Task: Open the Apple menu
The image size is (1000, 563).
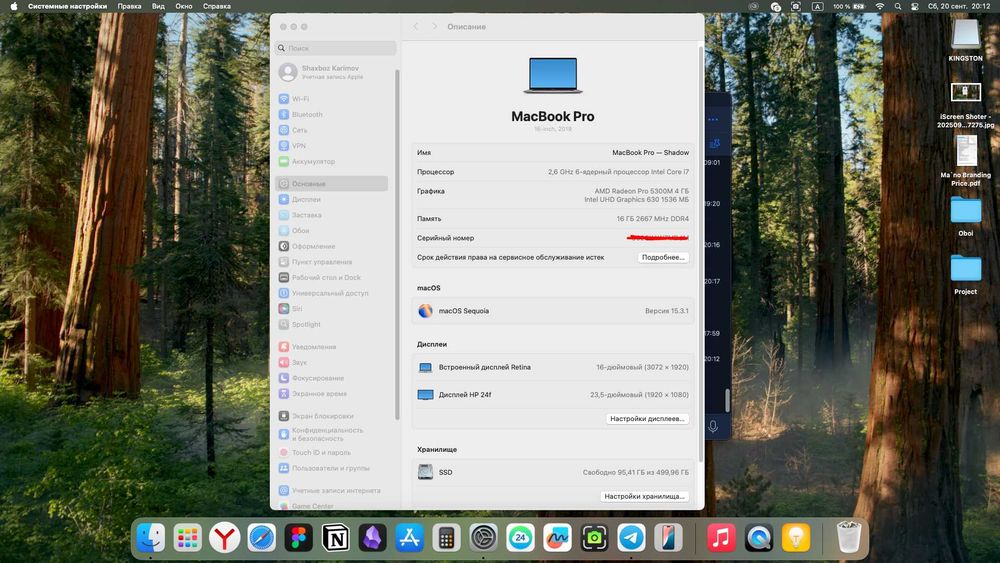Action: [13, 6]
